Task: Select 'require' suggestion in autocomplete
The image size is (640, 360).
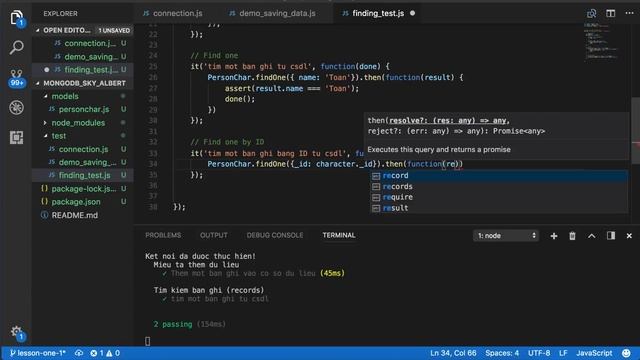Action: click(499, 197)
